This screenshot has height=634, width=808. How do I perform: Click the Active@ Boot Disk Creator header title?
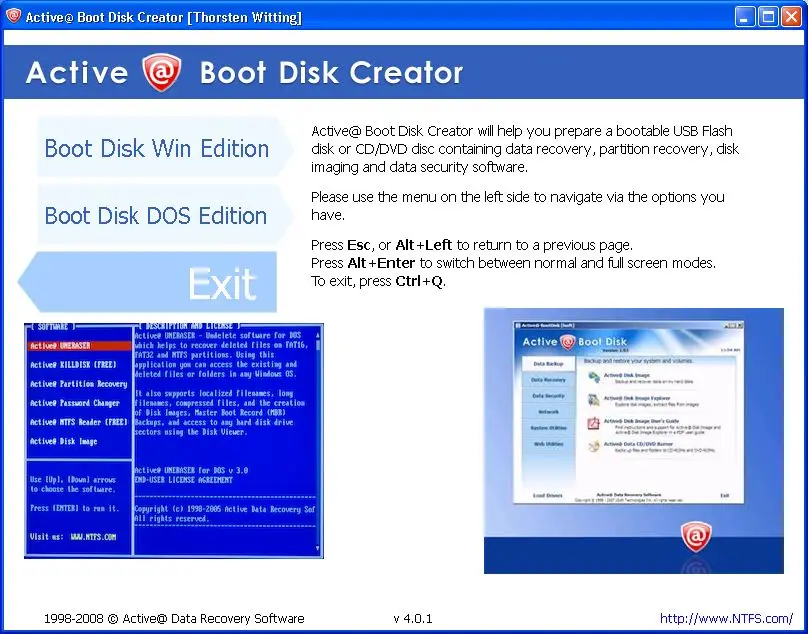point(244,72)
